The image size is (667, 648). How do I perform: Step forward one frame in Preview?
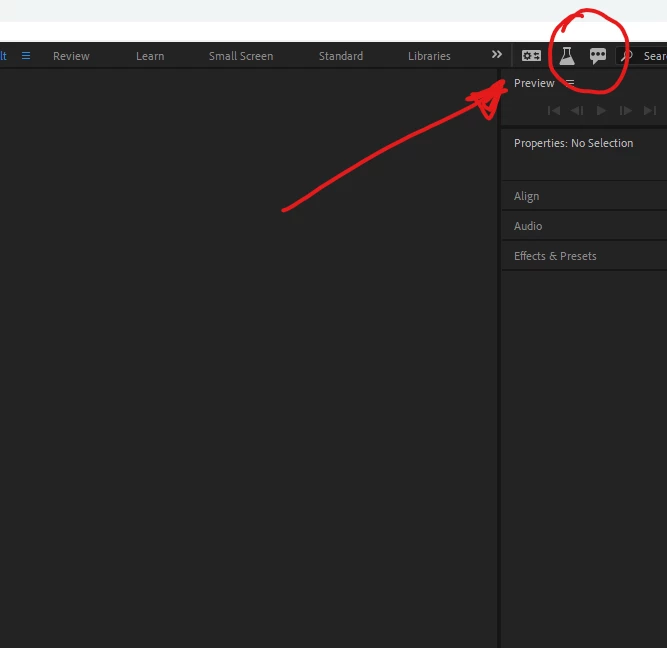point(625,111)
